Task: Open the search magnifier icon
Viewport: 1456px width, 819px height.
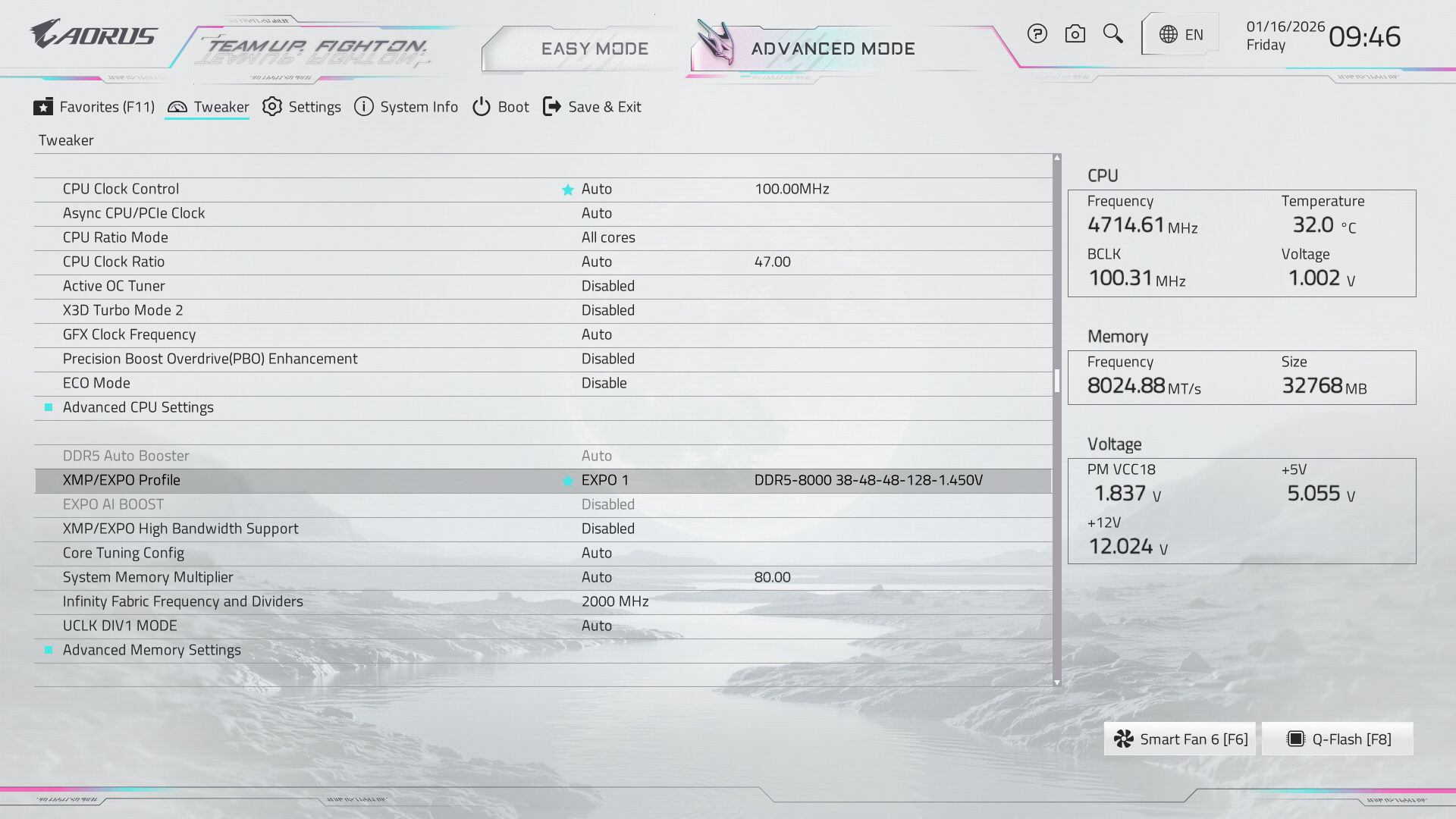Action: 1112,33
